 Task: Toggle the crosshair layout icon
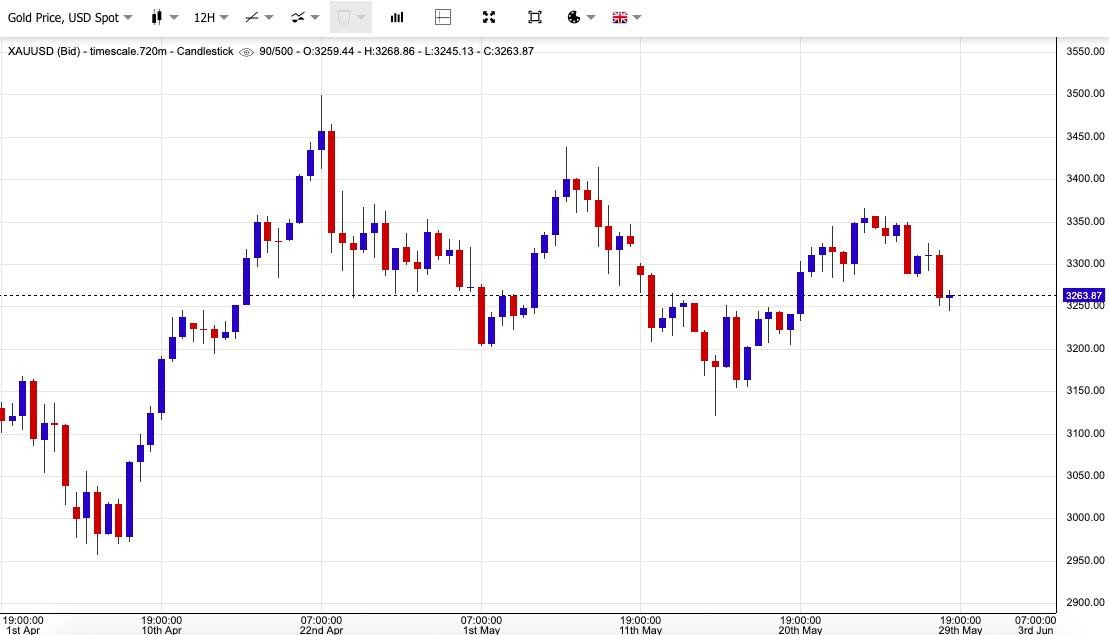point(443,18)
